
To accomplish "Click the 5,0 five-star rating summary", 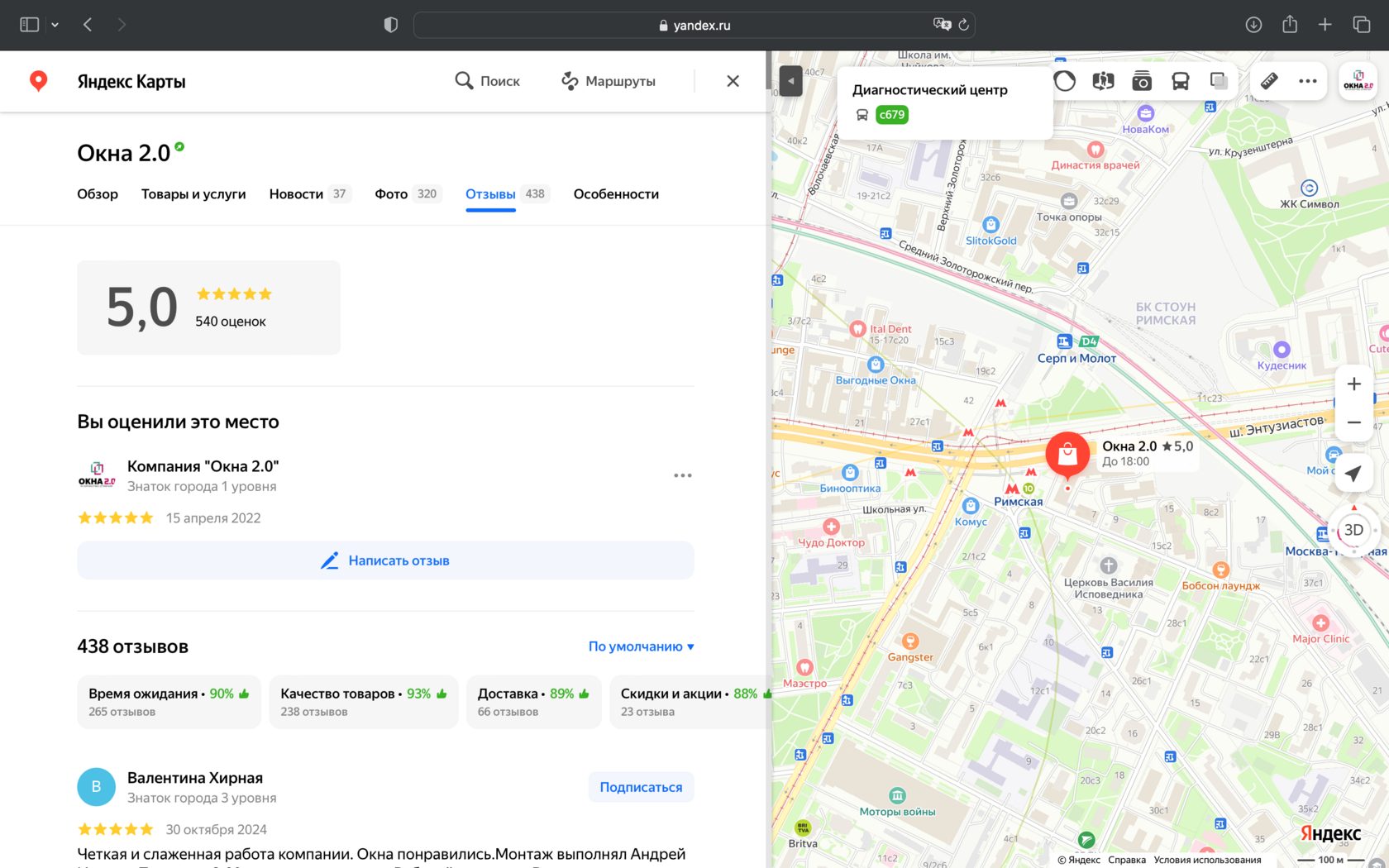I will point(208,308).
